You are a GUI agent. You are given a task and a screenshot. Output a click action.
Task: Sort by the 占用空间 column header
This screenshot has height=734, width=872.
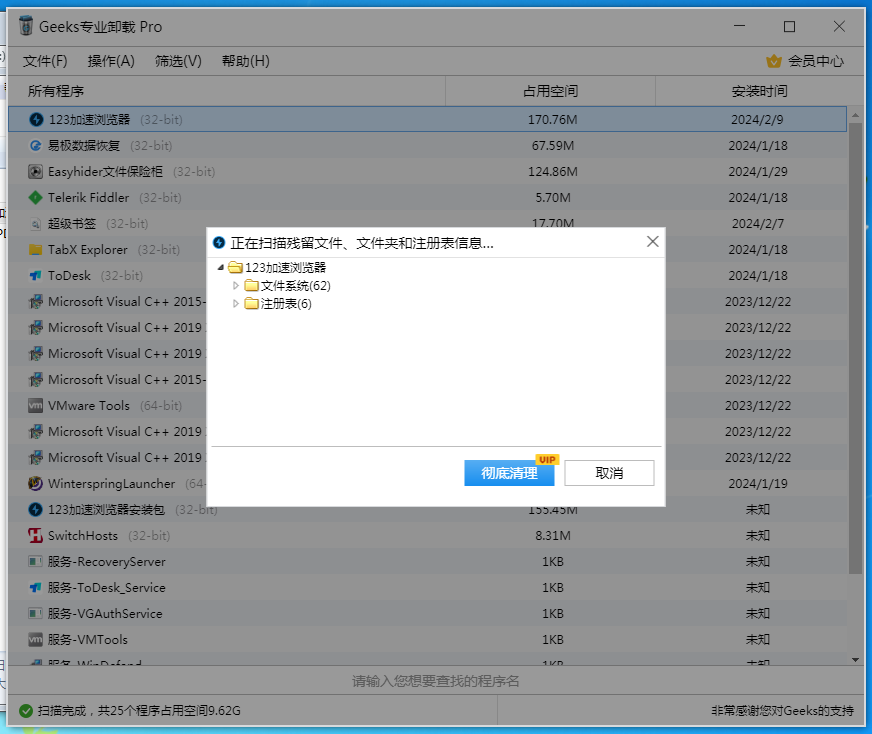coord(551,91)
